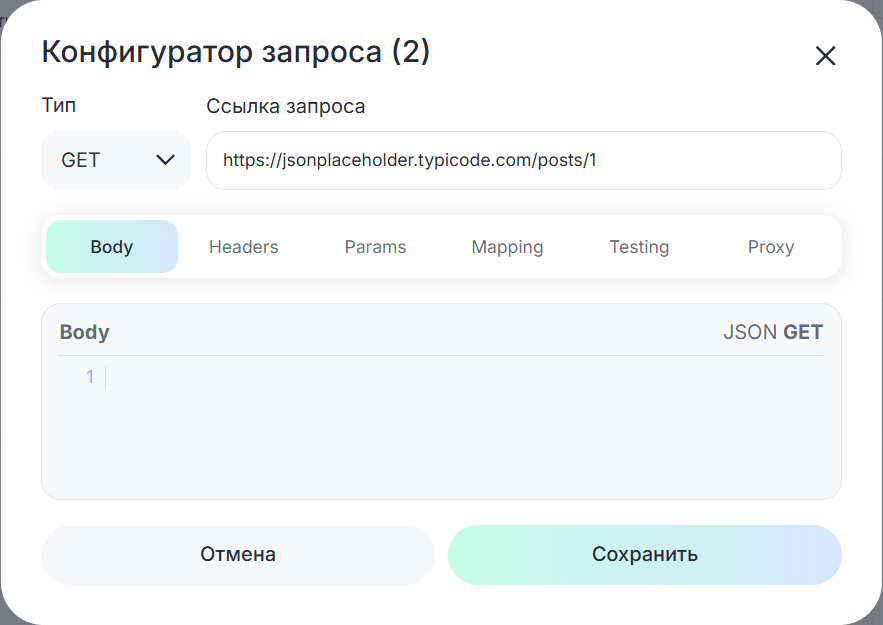This screenshot has width=883, height=625.
Task: Open the GET request type dropdown
Action: click(x=115, y=160)
